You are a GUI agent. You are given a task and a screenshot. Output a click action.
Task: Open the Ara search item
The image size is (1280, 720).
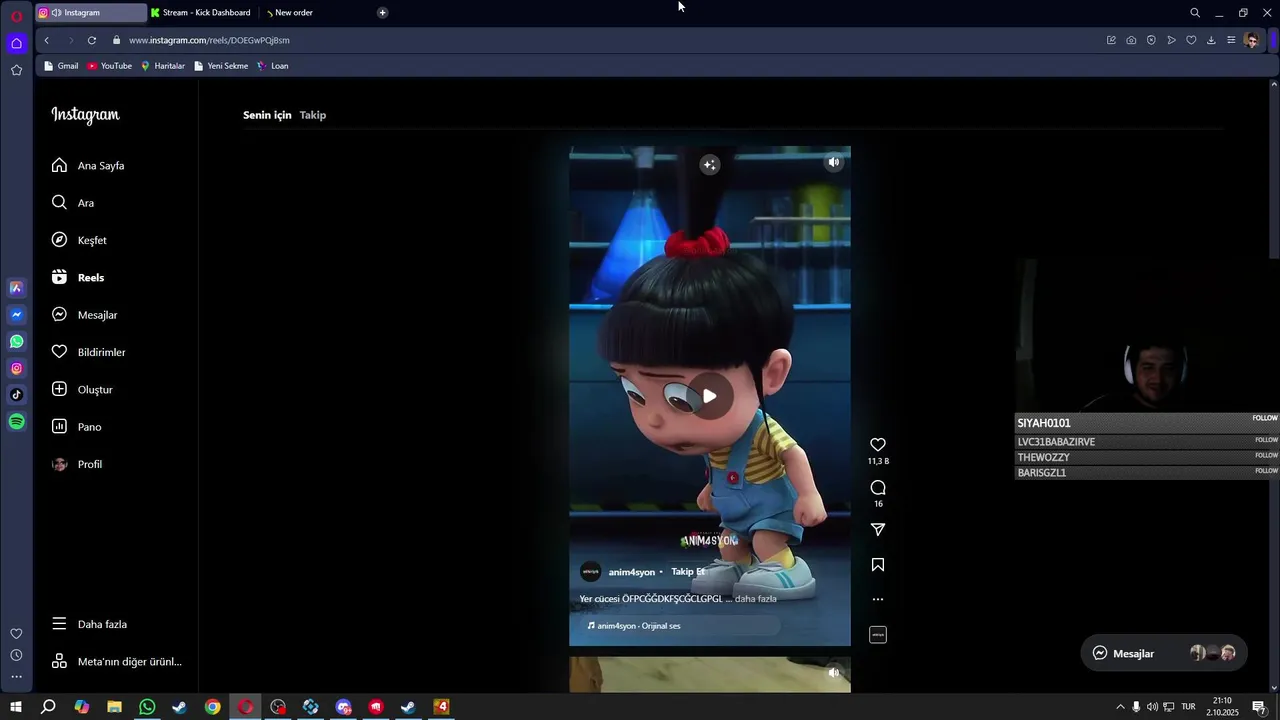coord(72,203)
